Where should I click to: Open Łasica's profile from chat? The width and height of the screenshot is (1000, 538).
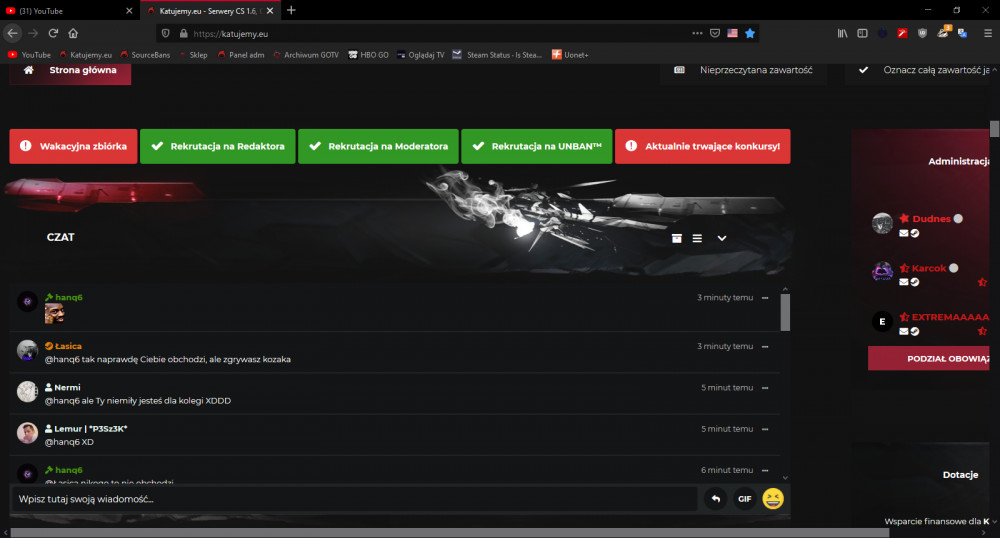pos(68,346)
